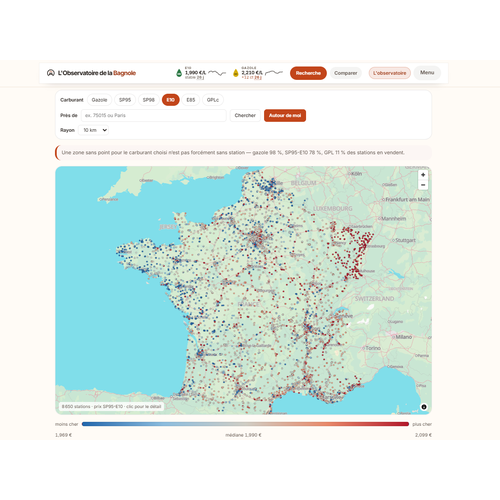Select the SP98 fuel option
Image resolution: width=500 pixels, height=500 pixels.
coord(149,100)
